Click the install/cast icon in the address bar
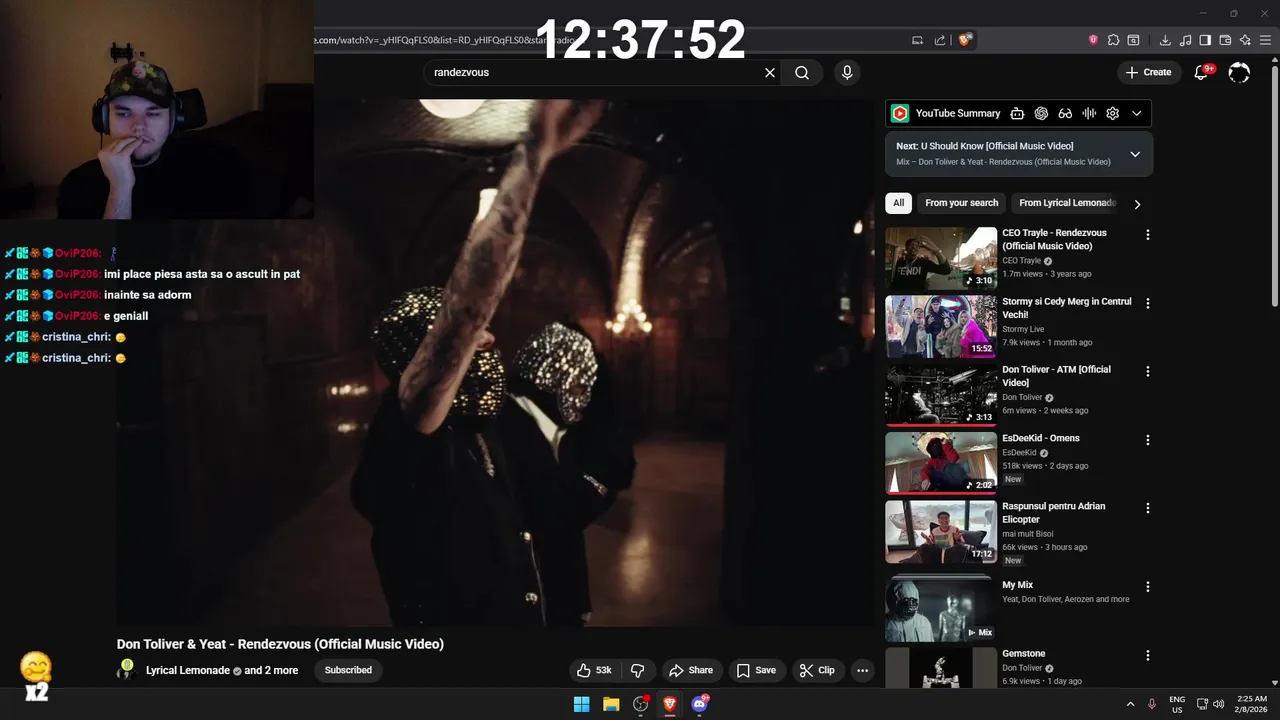 coord(917,40)
